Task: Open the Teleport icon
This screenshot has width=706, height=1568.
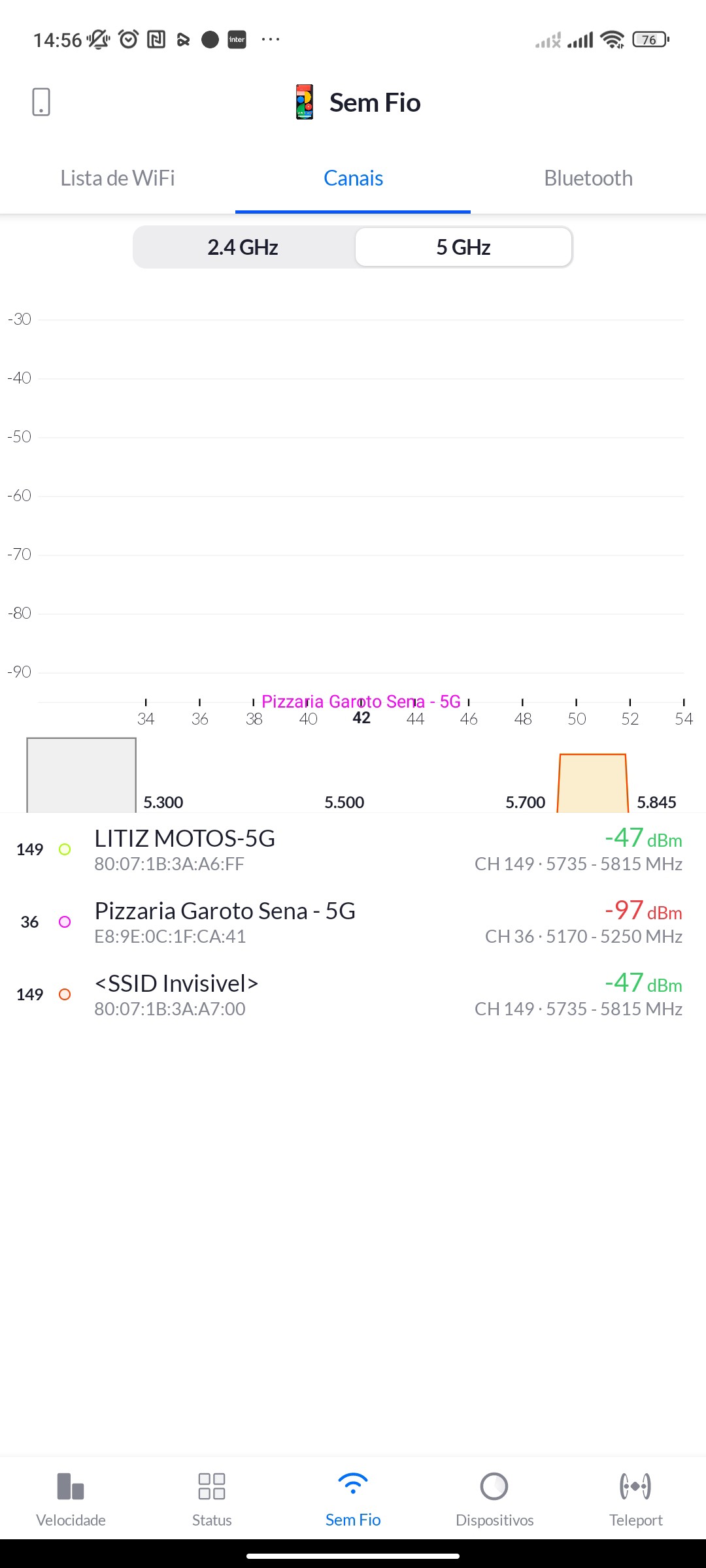Action: coord(635,1486)
